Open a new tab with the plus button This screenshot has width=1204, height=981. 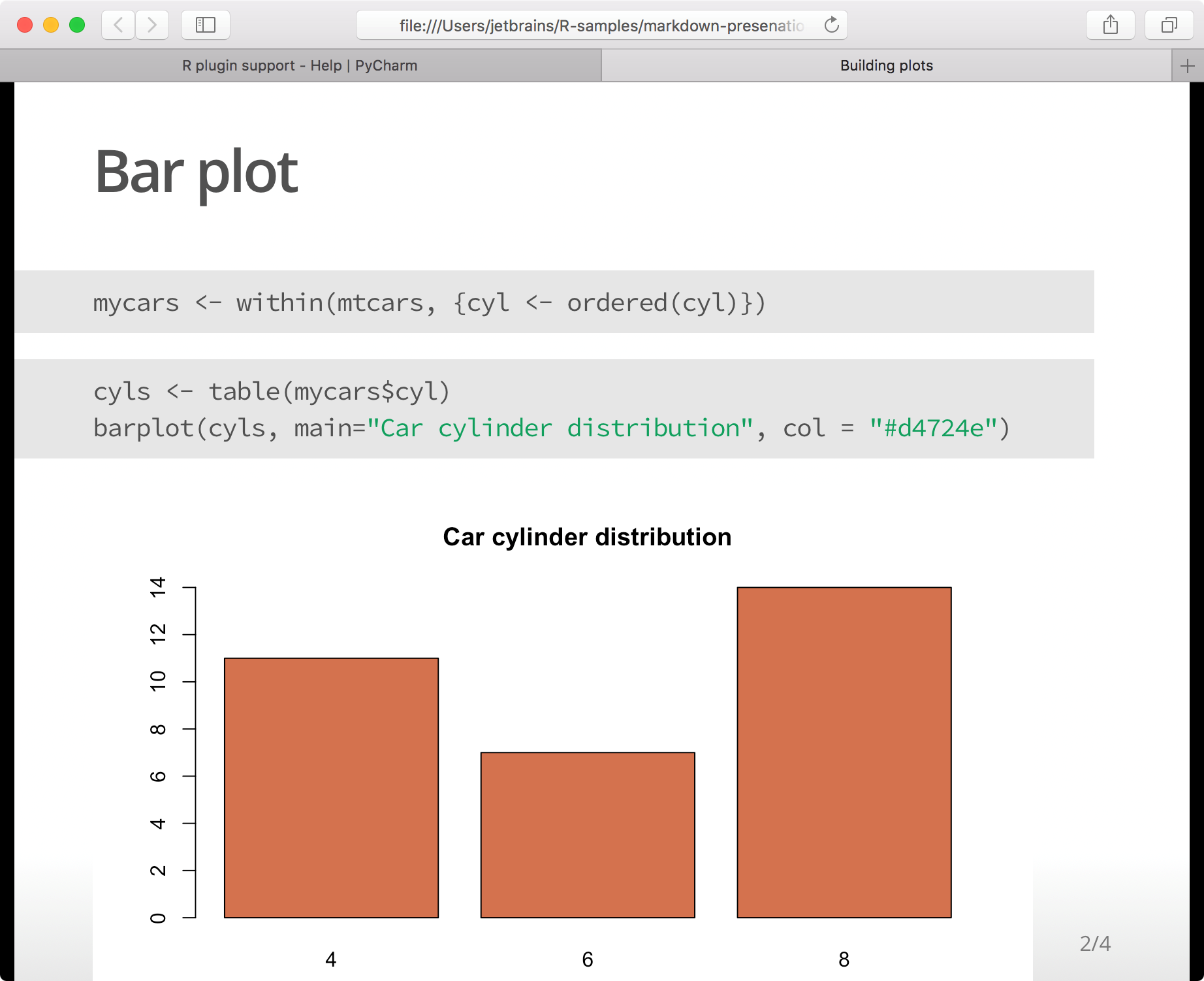1188,65
